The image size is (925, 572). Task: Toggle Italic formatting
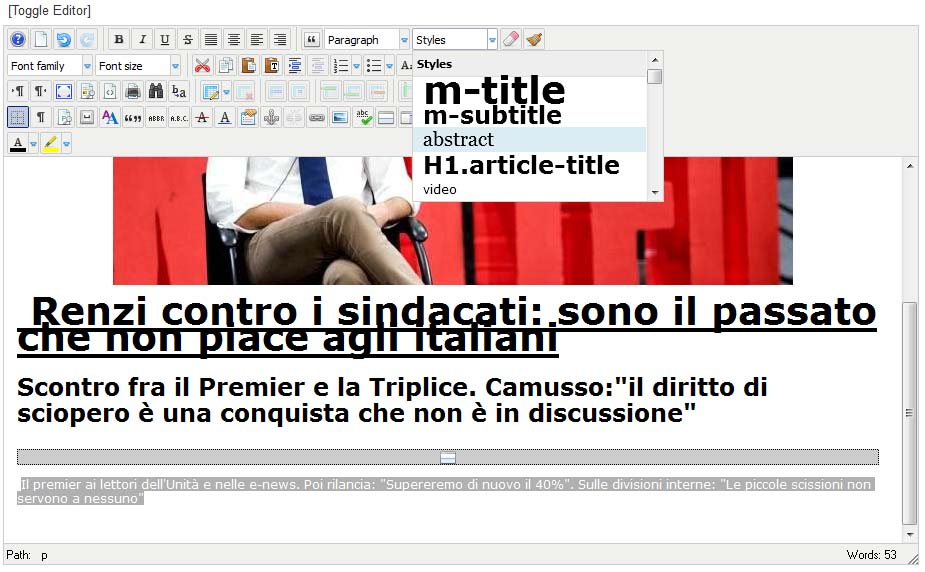click(x=142, y=40)
